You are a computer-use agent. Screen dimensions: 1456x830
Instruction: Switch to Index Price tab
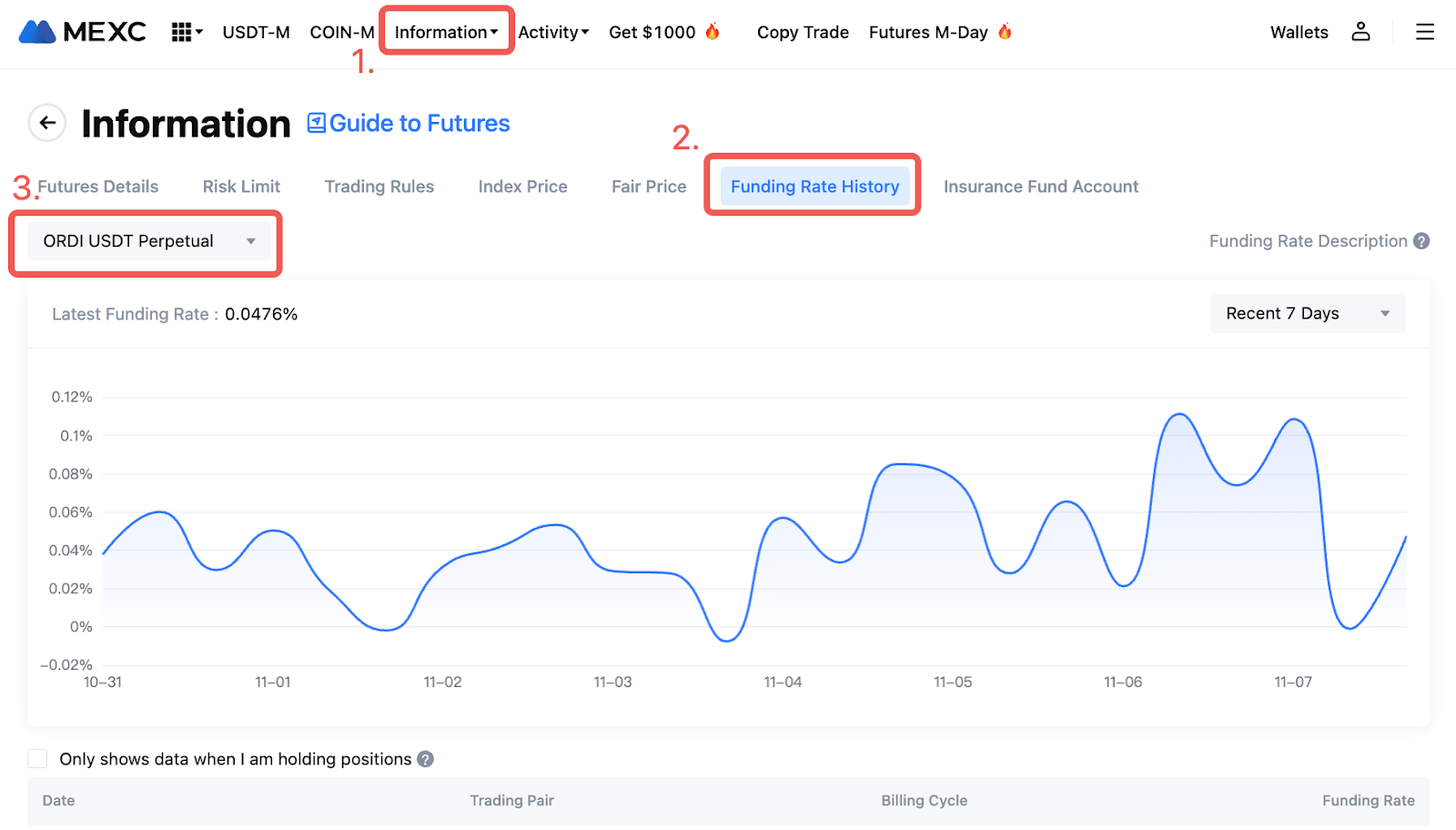pos(522,187)
